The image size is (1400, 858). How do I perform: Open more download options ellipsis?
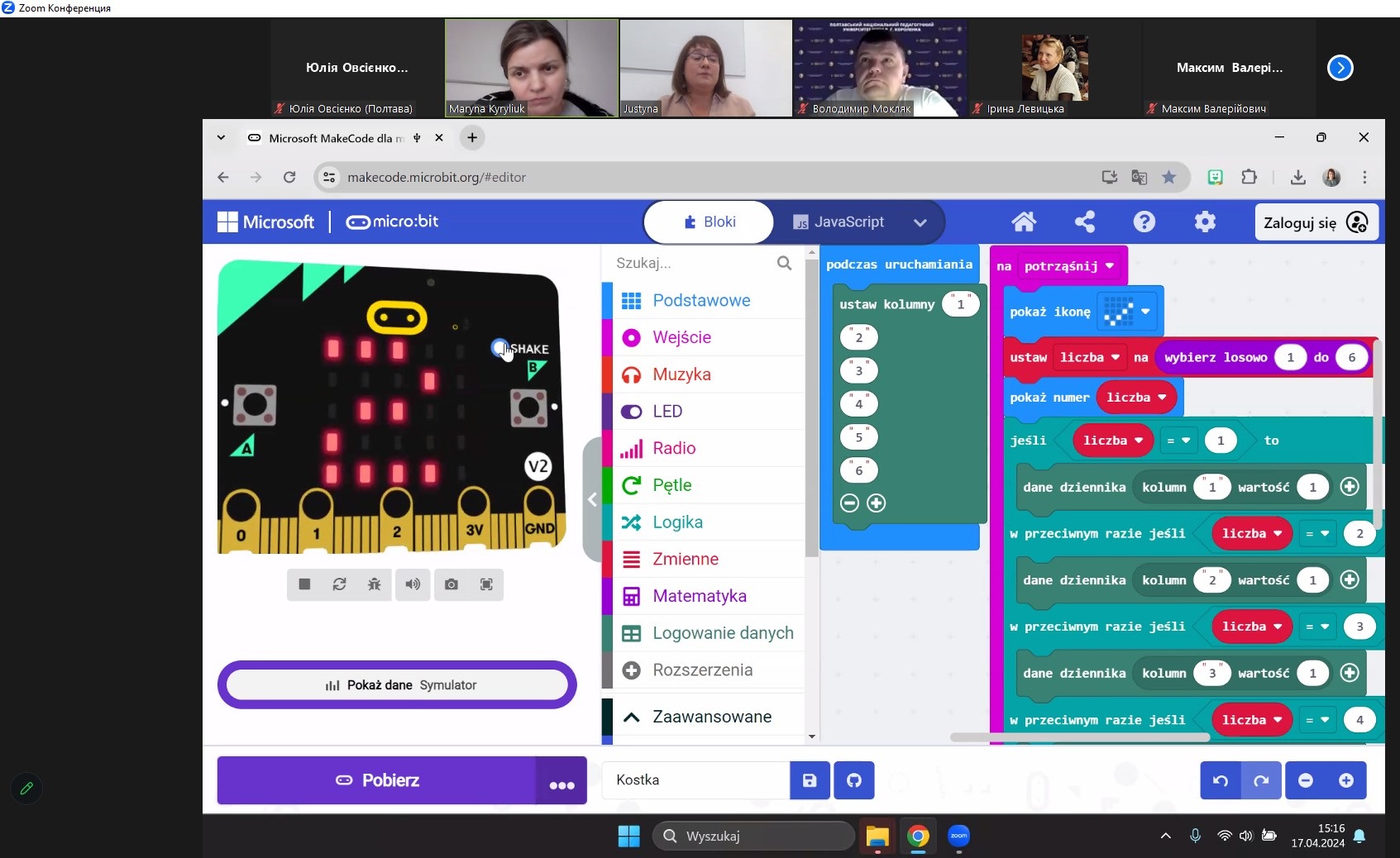point(561,781)
